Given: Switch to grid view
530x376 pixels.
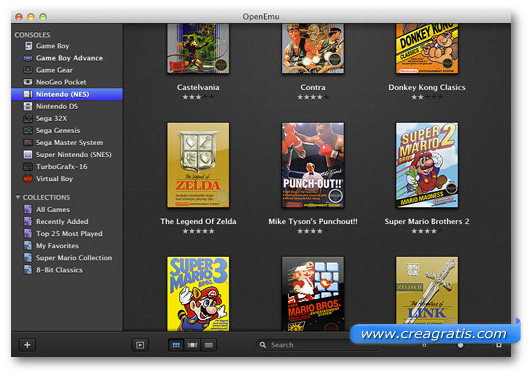Looking at the screenshot, I should pos(176,345).
